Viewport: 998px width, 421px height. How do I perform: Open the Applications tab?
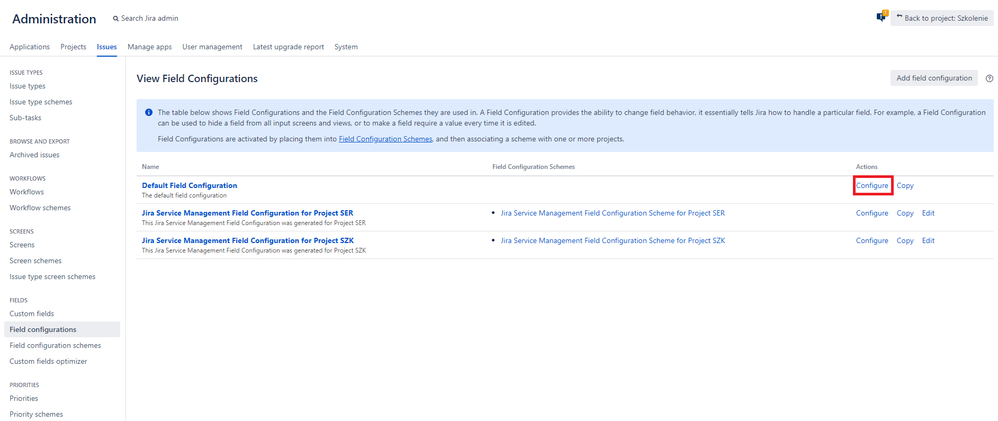click(x=30, y=46)
